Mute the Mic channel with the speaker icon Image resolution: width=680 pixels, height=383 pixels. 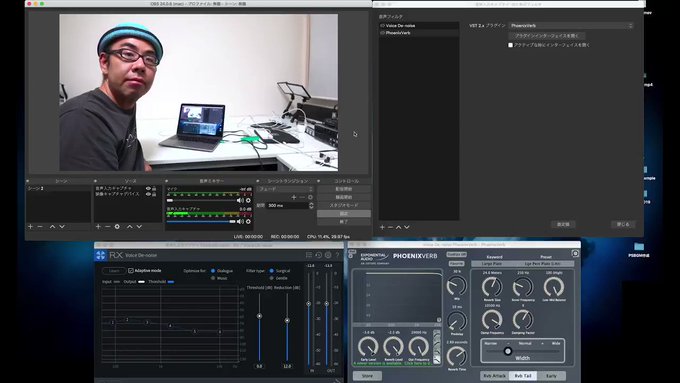[x=240, y=200]
